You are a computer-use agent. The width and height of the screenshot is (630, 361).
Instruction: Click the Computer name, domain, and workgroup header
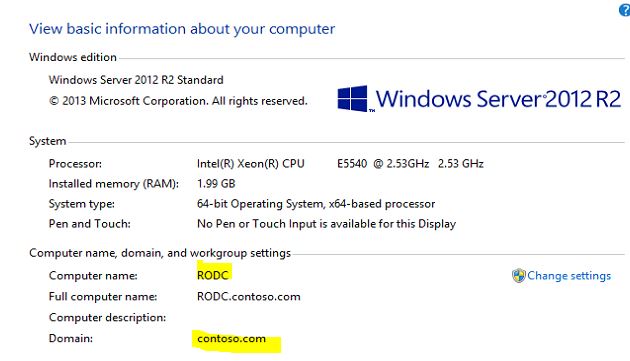[160, 253]
